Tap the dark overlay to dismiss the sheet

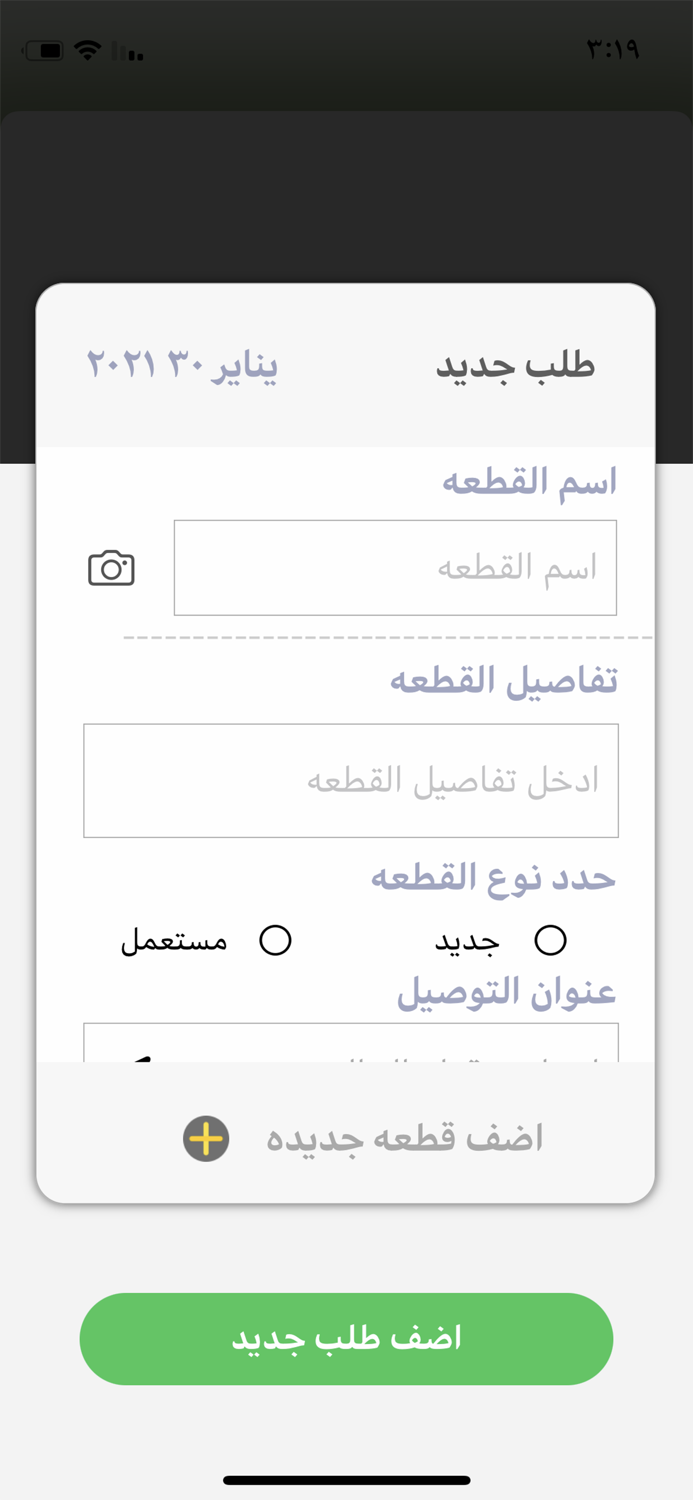(346, 190)
